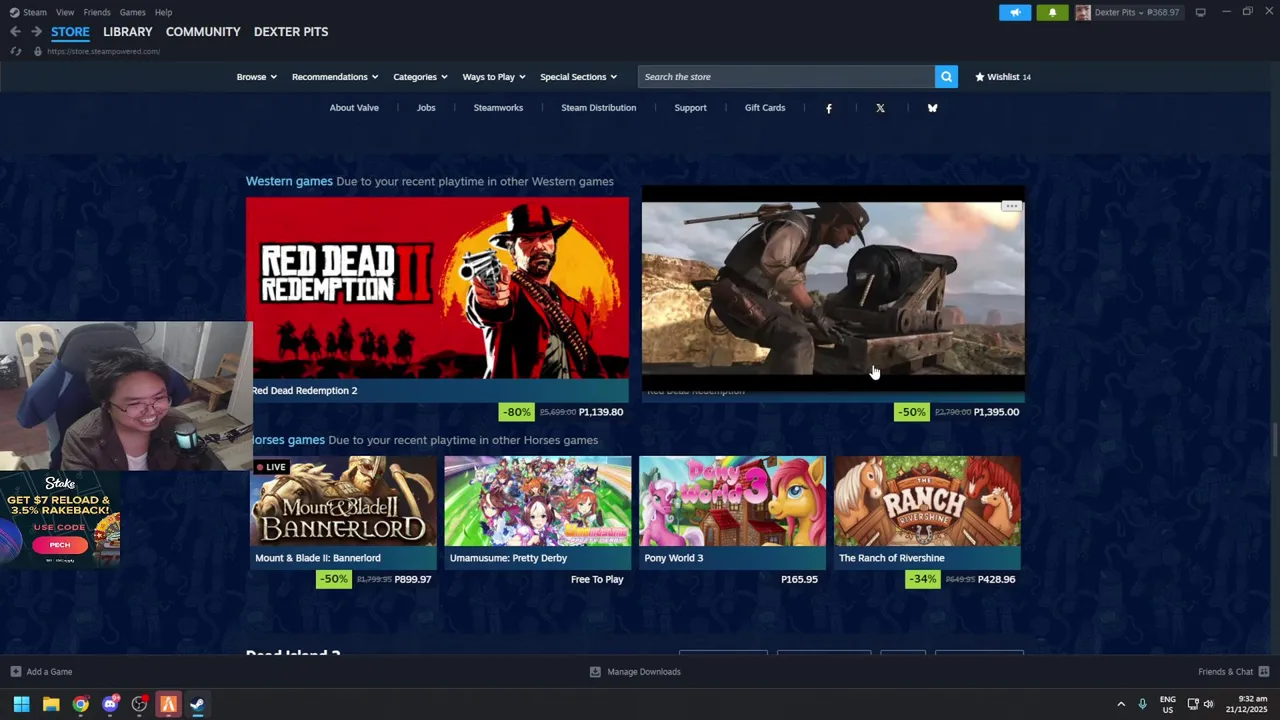Viewport: 1280px width, 720px height.
Task: Open File Explorer from the taskbar
Action: click(51, 704)
